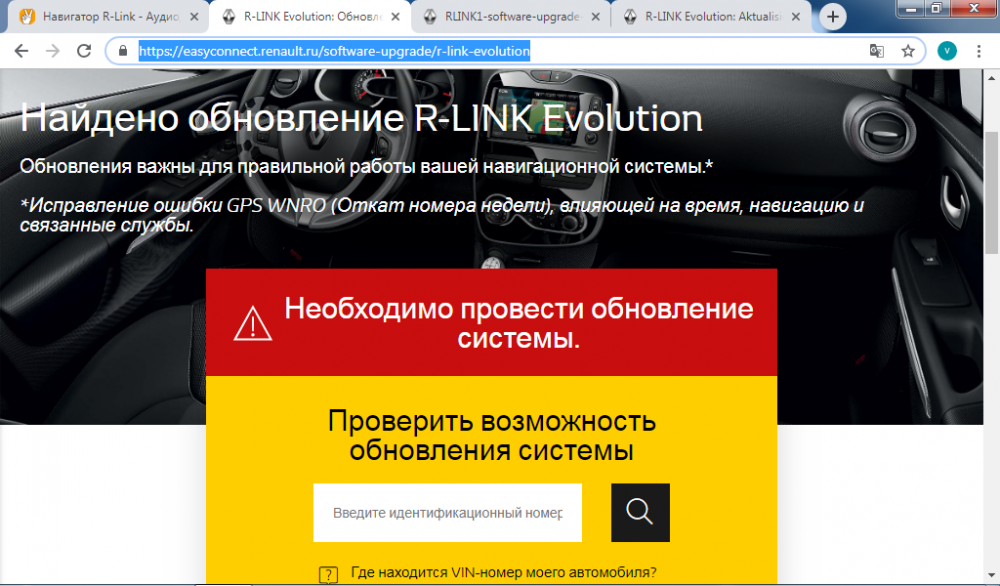Restore down the Chrome window

coord(936,8)
